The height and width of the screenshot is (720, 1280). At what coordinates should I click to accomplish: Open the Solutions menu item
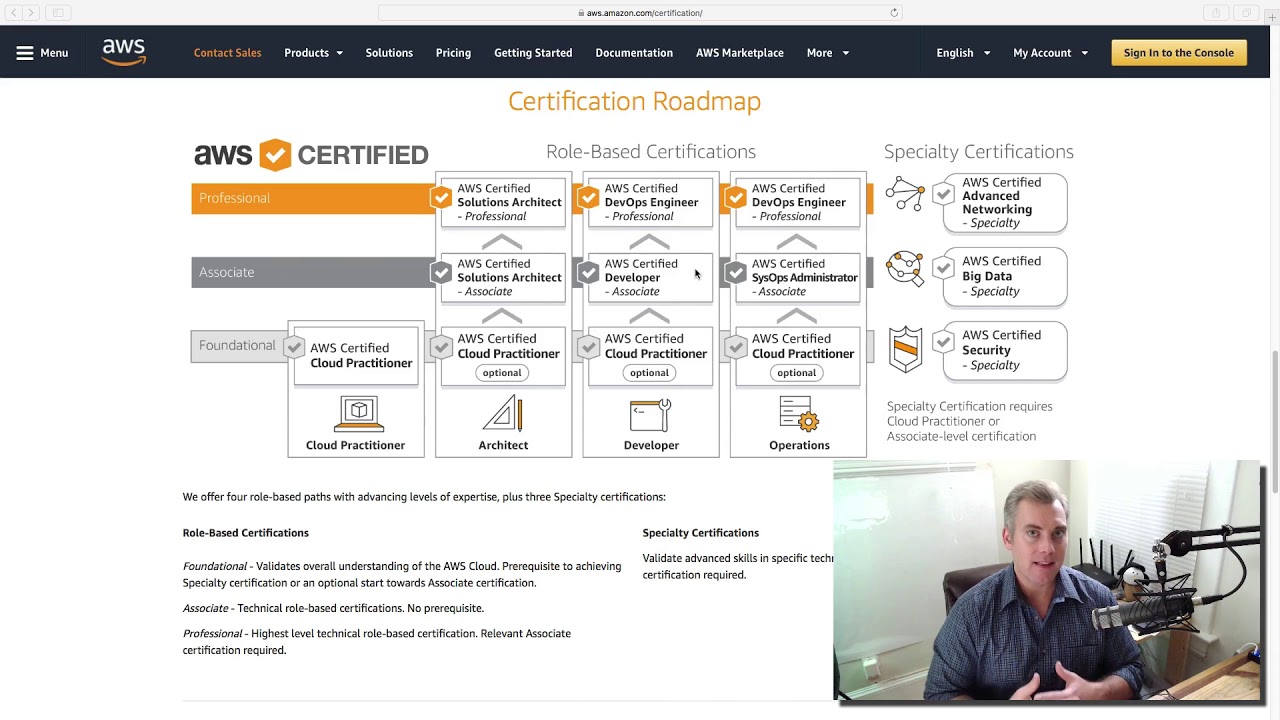tap(389, 53)
